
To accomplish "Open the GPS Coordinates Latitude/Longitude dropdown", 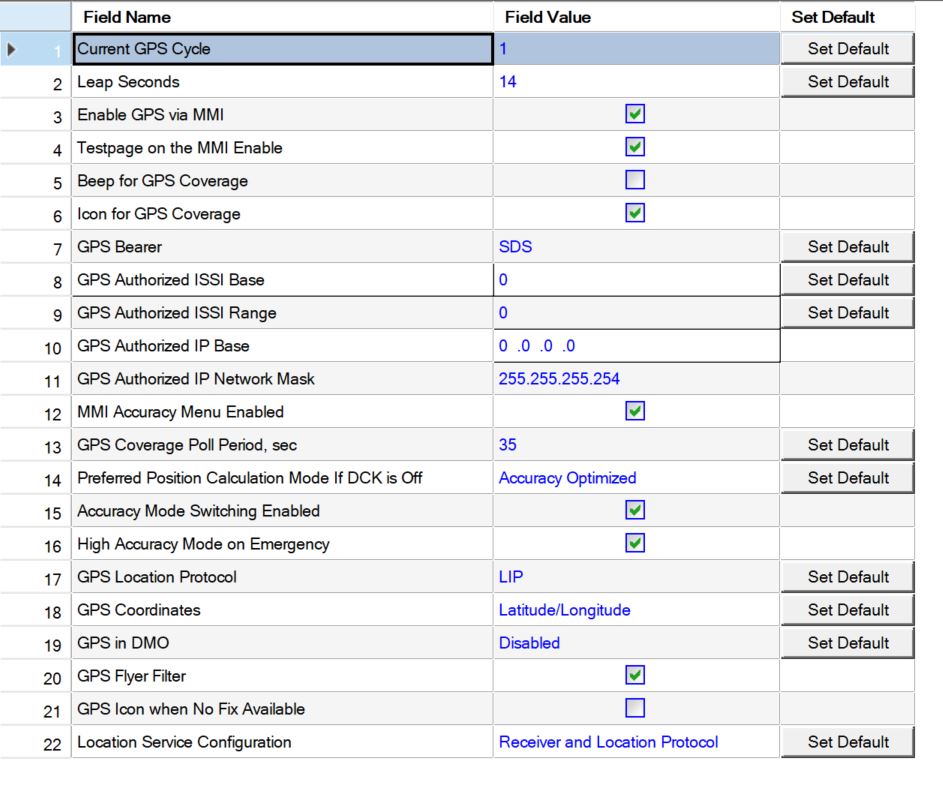I will (x=635, y=610).
